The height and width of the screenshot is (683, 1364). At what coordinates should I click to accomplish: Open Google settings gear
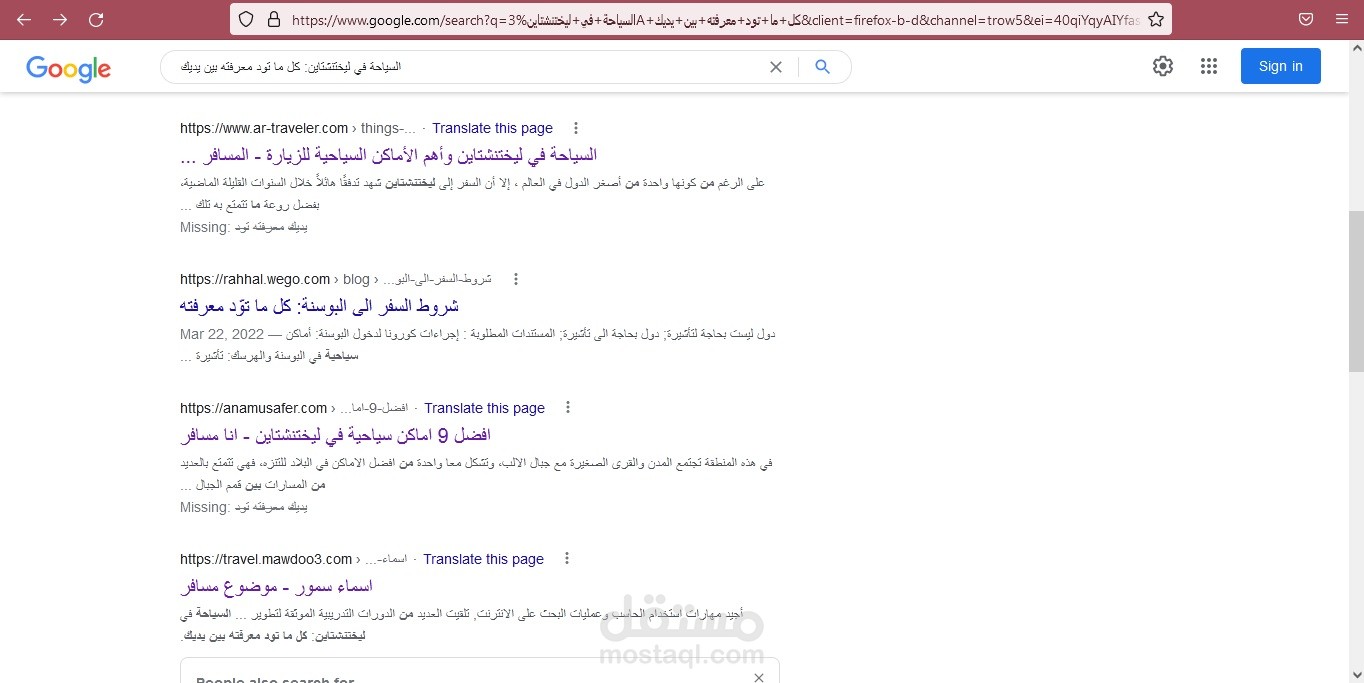1162,66
